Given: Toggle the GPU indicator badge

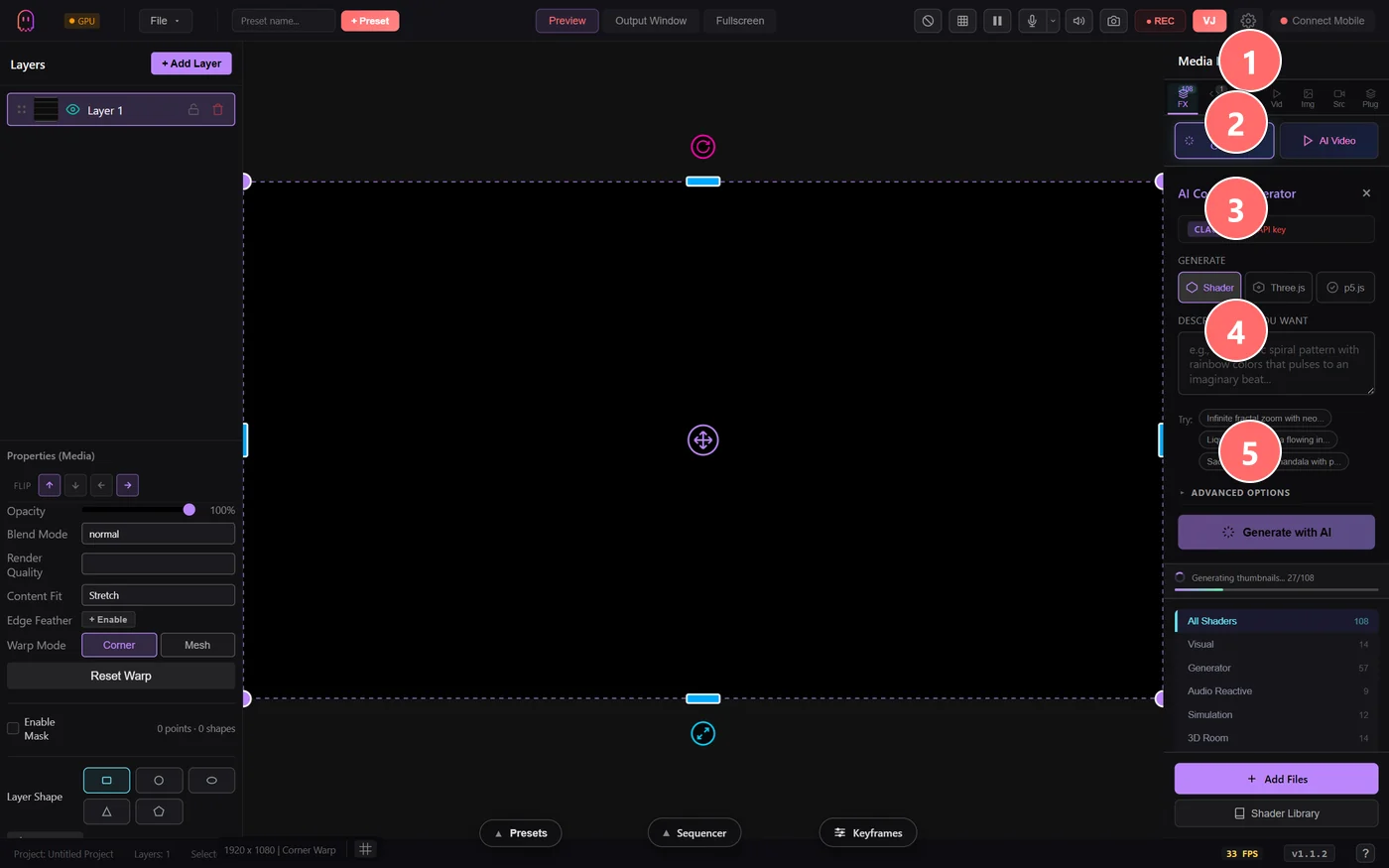Looking at the screenshot, I should pos(82,21).
